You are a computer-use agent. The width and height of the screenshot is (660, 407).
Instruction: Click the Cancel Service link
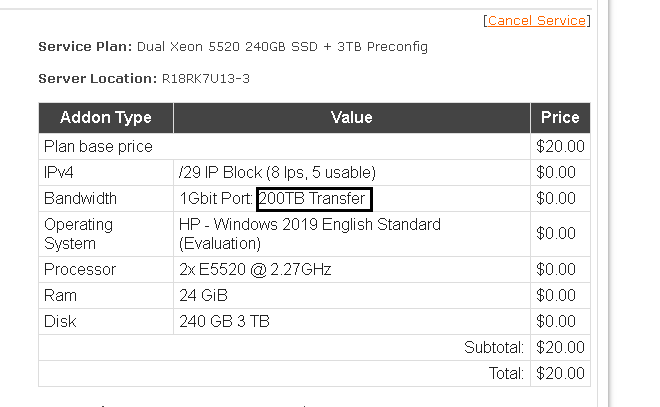point(537,20)
